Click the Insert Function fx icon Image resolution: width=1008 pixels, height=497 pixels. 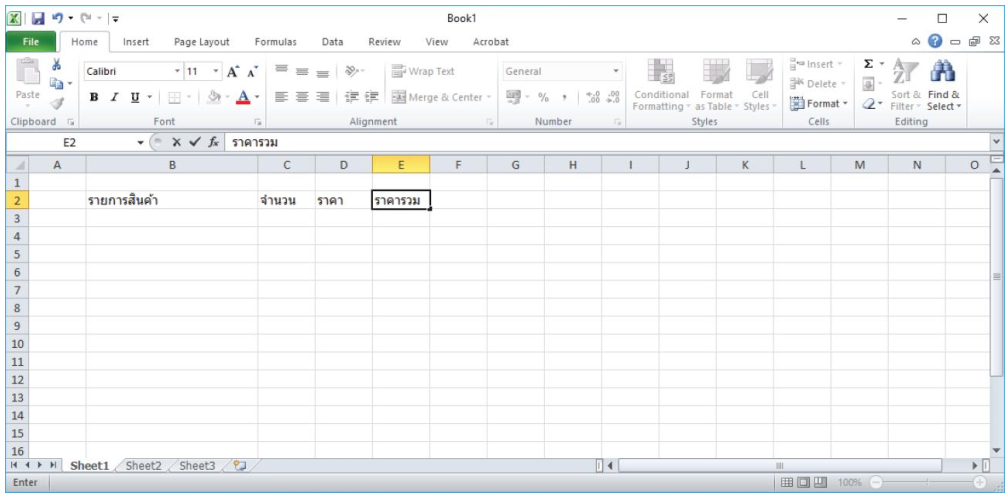pyautogui.click(x=213, y=143)
